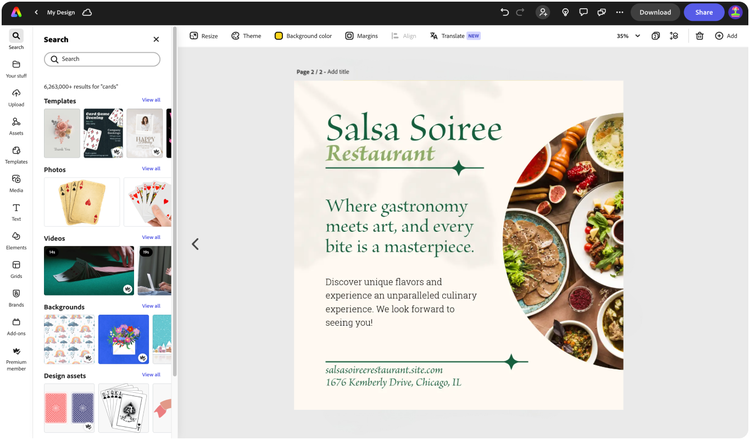Open Brands in the sidebar

(x=16, y=298)
